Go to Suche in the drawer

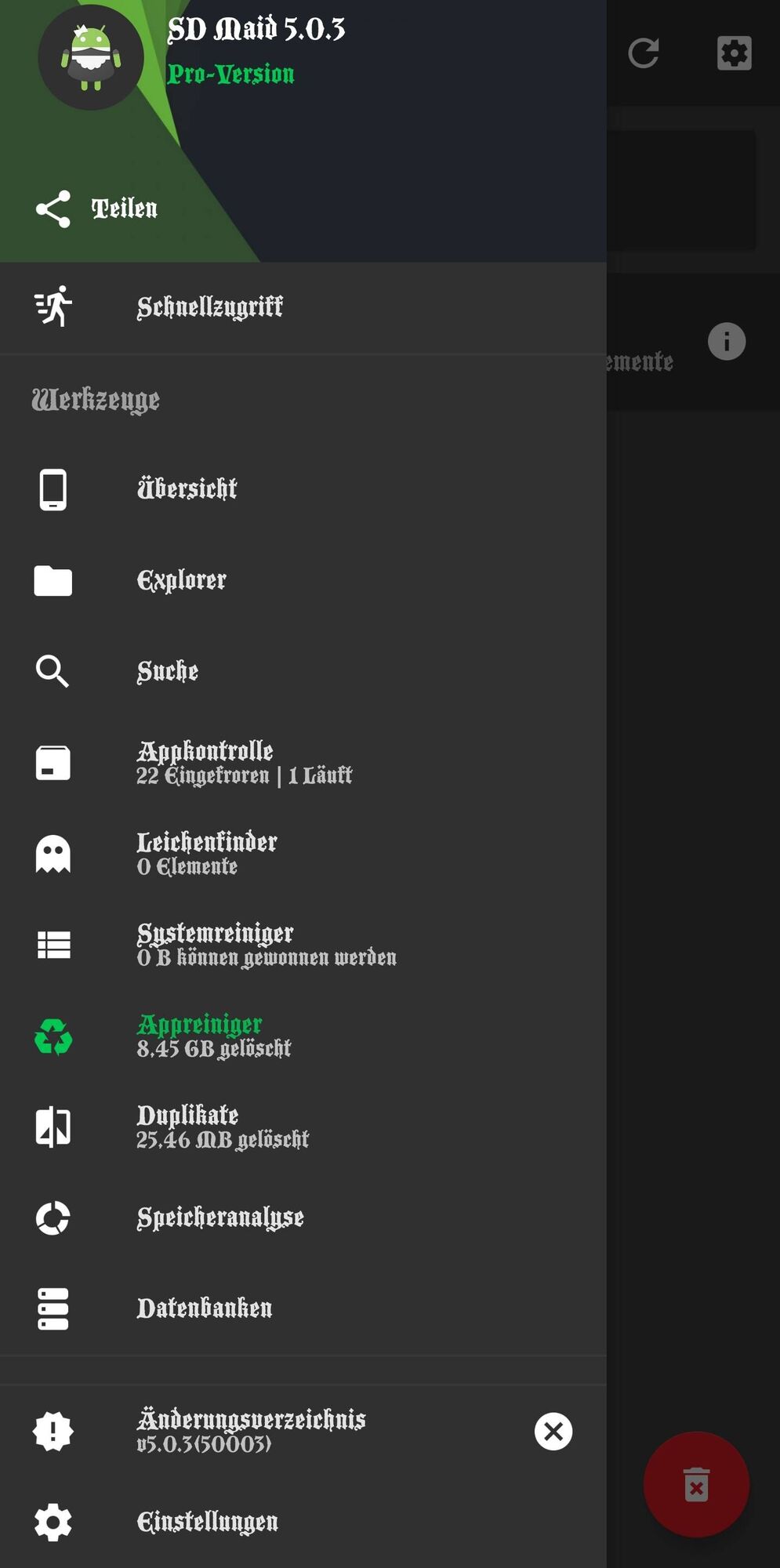tap(168, 672)
